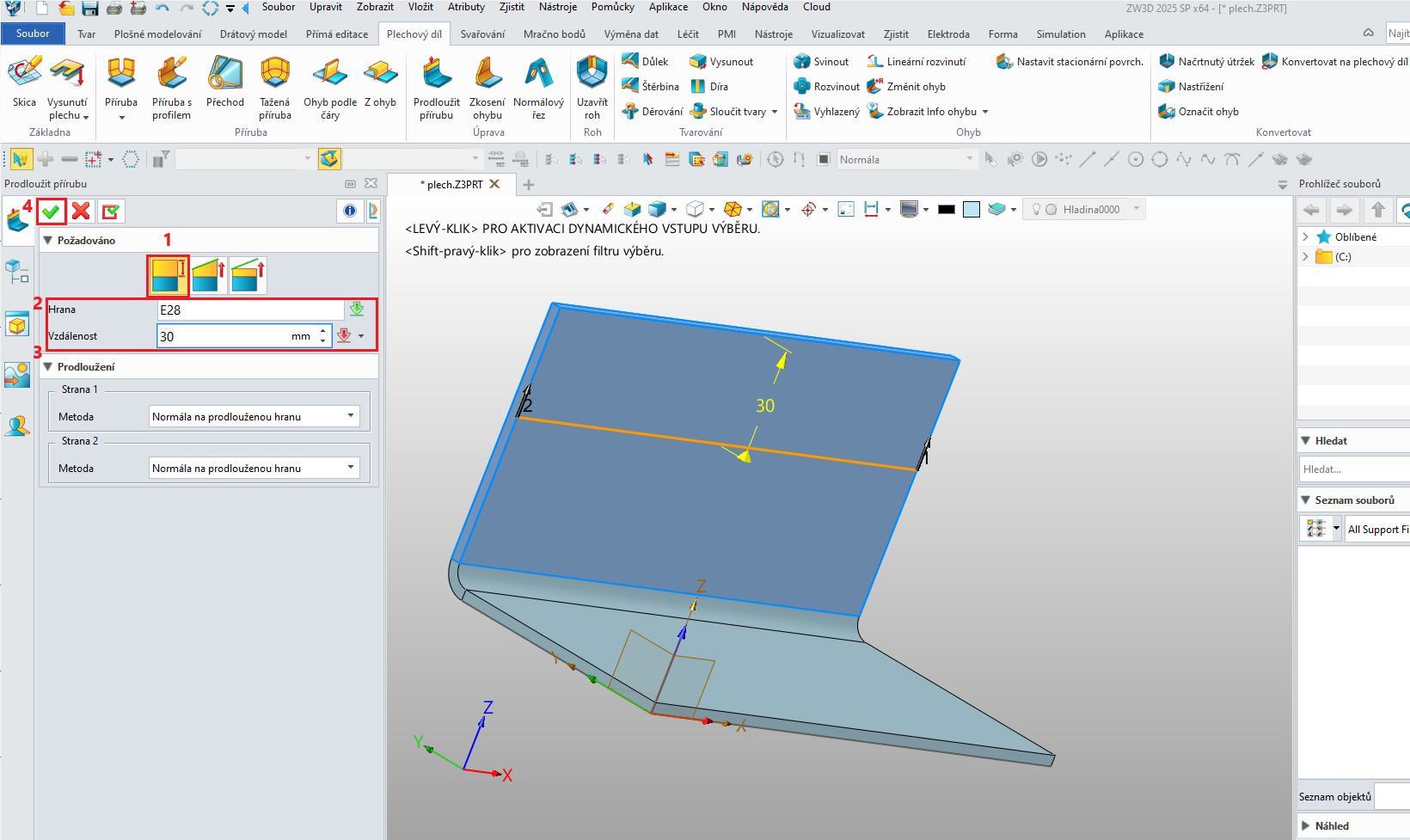The width and height of the screenshot is (1410, 840).
Task: Choose the Zkosení ohybu tool
Action: click(487, 89)
